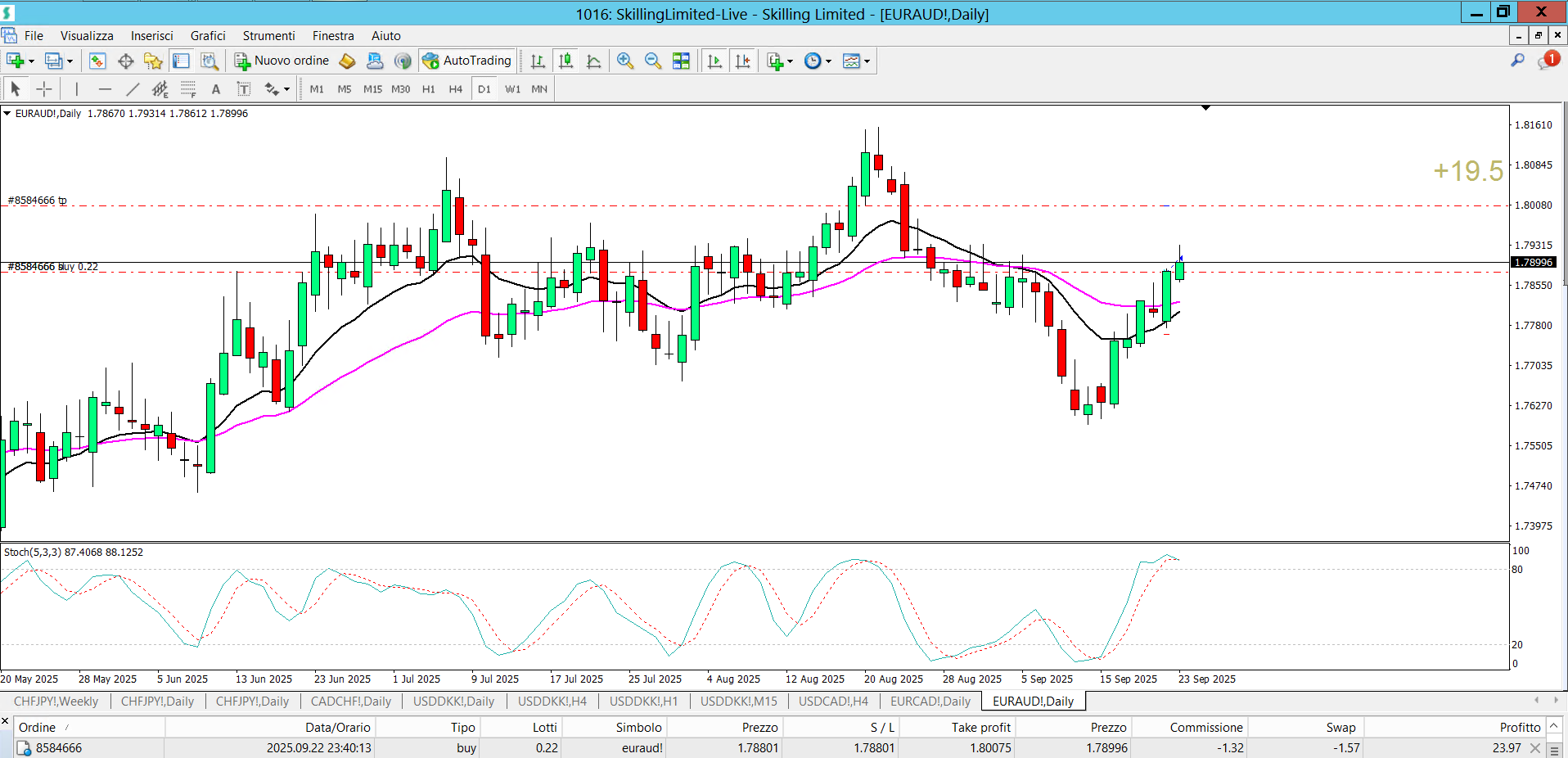1568x758 pixels.
Task: Select the text label tool
Action: click(243, 89)
